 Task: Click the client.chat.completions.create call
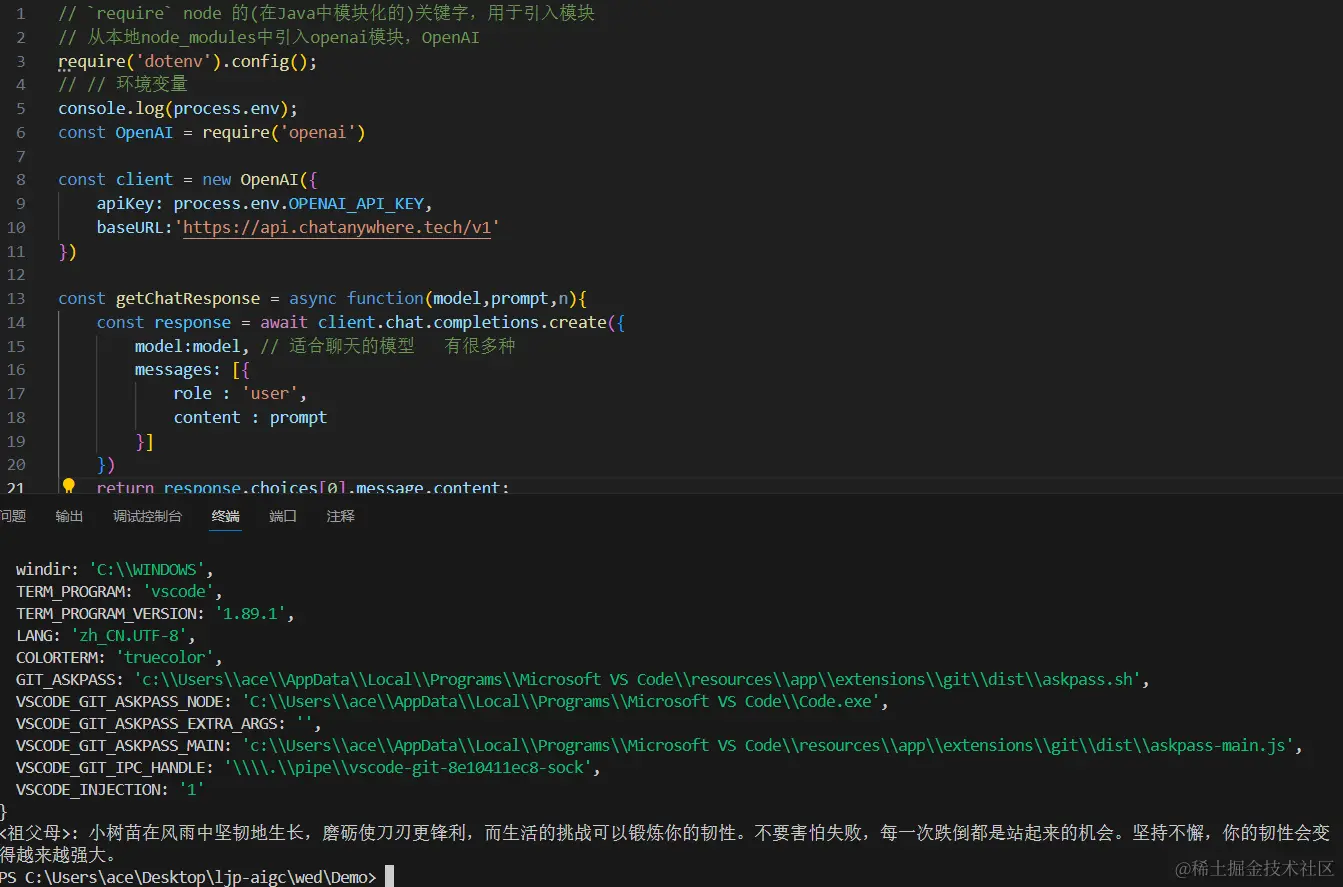click(x=463, y=322)
